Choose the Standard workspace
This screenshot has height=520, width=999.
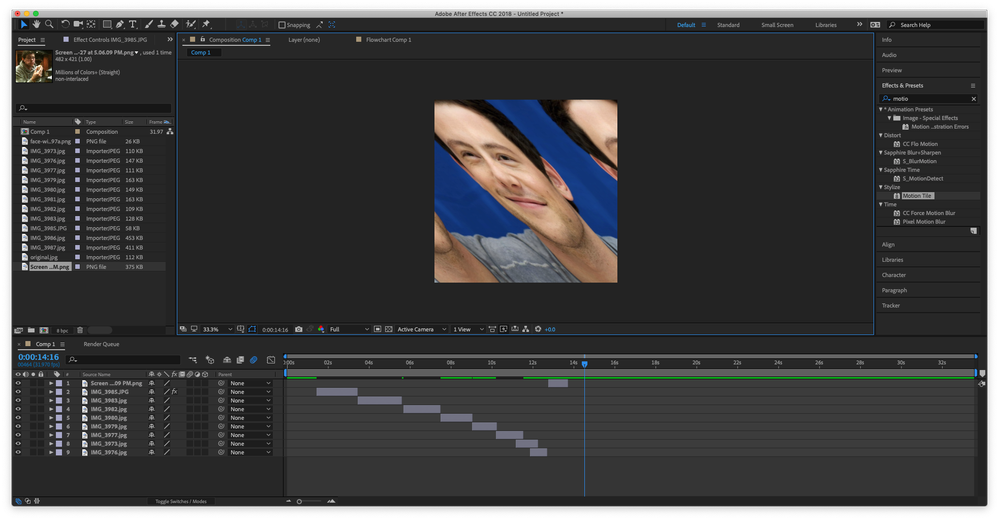tap(728, 25)
